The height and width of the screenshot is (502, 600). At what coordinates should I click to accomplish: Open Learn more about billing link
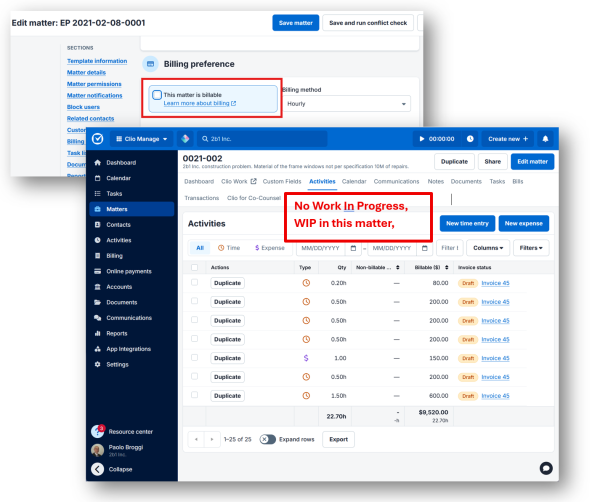coord(200,103)
